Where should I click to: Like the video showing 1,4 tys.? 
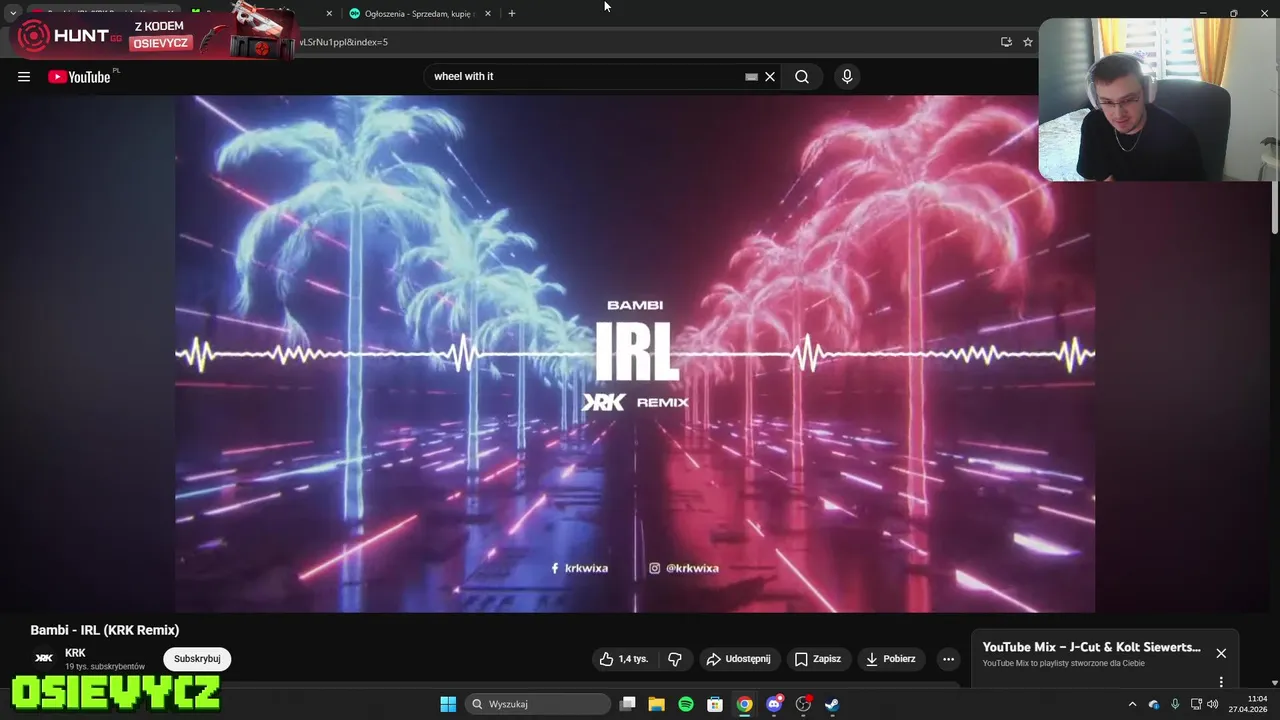pyautogui.click(x=624, y=659)
